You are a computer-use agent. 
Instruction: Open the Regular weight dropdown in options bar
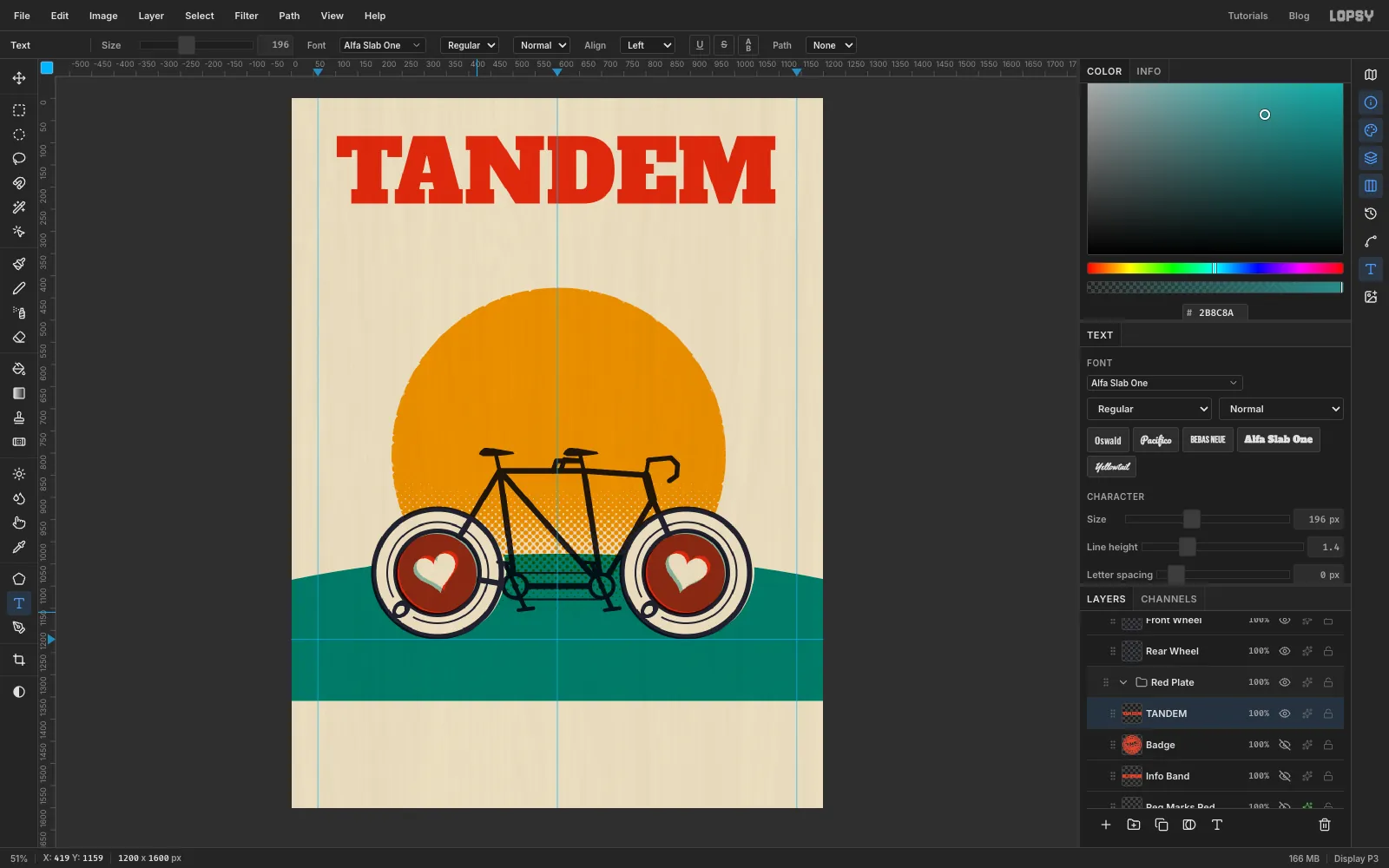click(x=470, y=45)
